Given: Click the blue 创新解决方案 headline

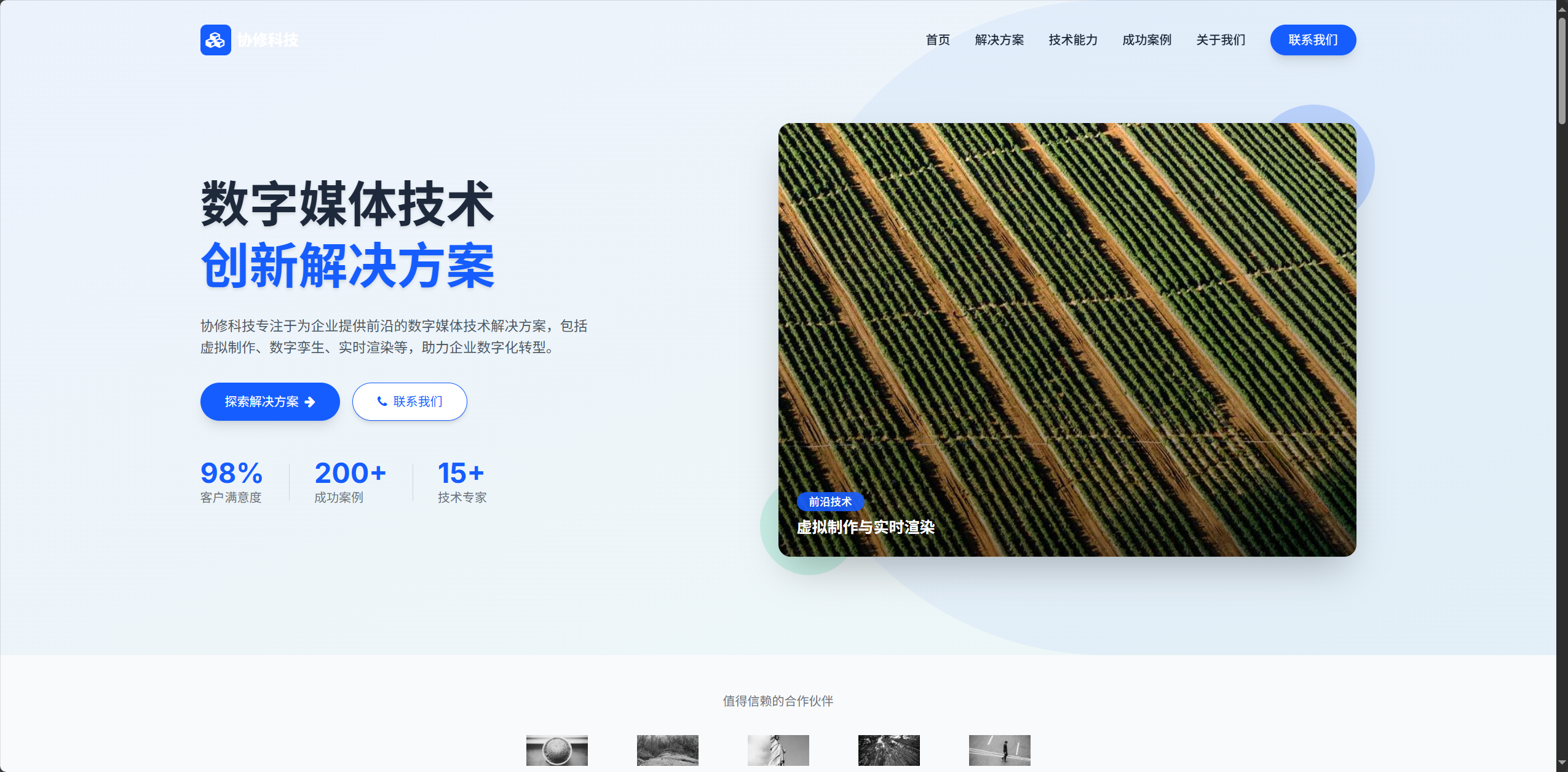Looking at the screenshot, I should click(347, 265).
